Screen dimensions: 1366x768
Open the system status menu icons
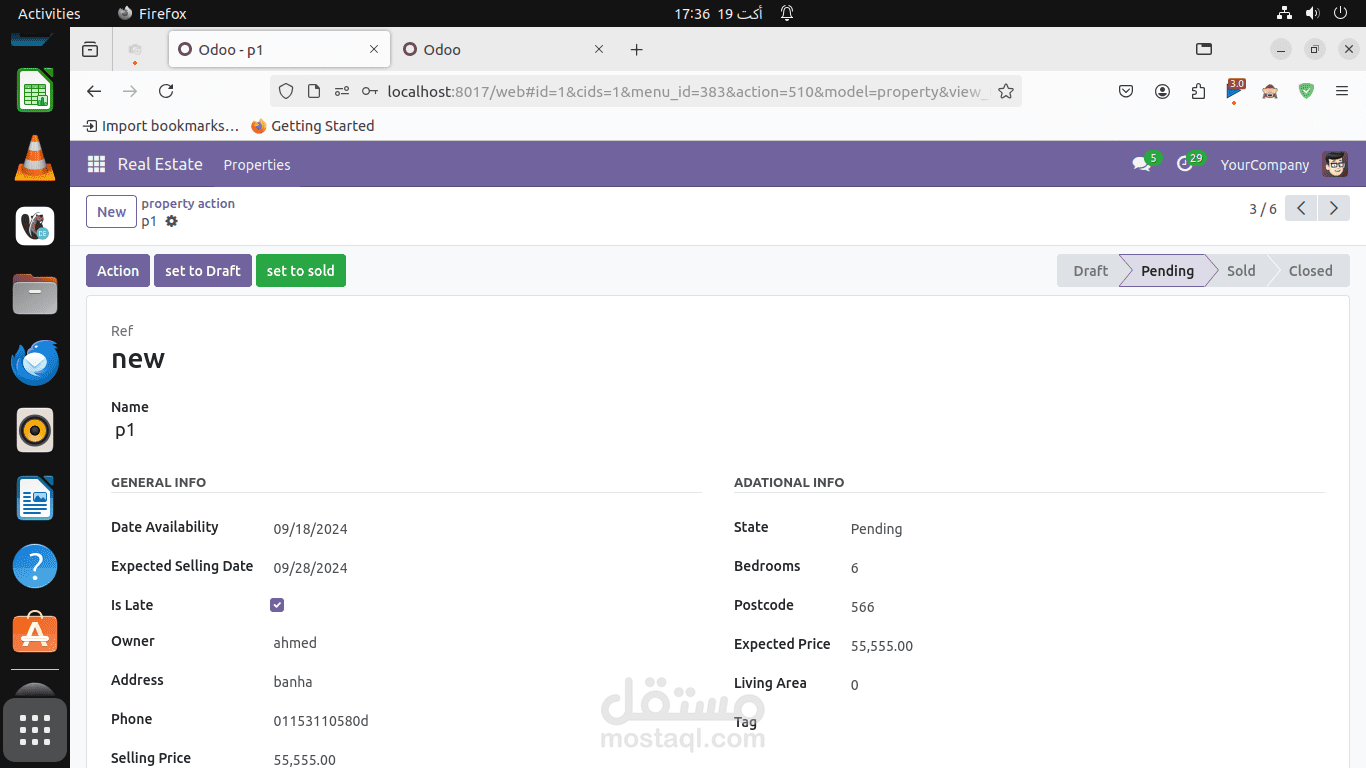click(1312, 13)
